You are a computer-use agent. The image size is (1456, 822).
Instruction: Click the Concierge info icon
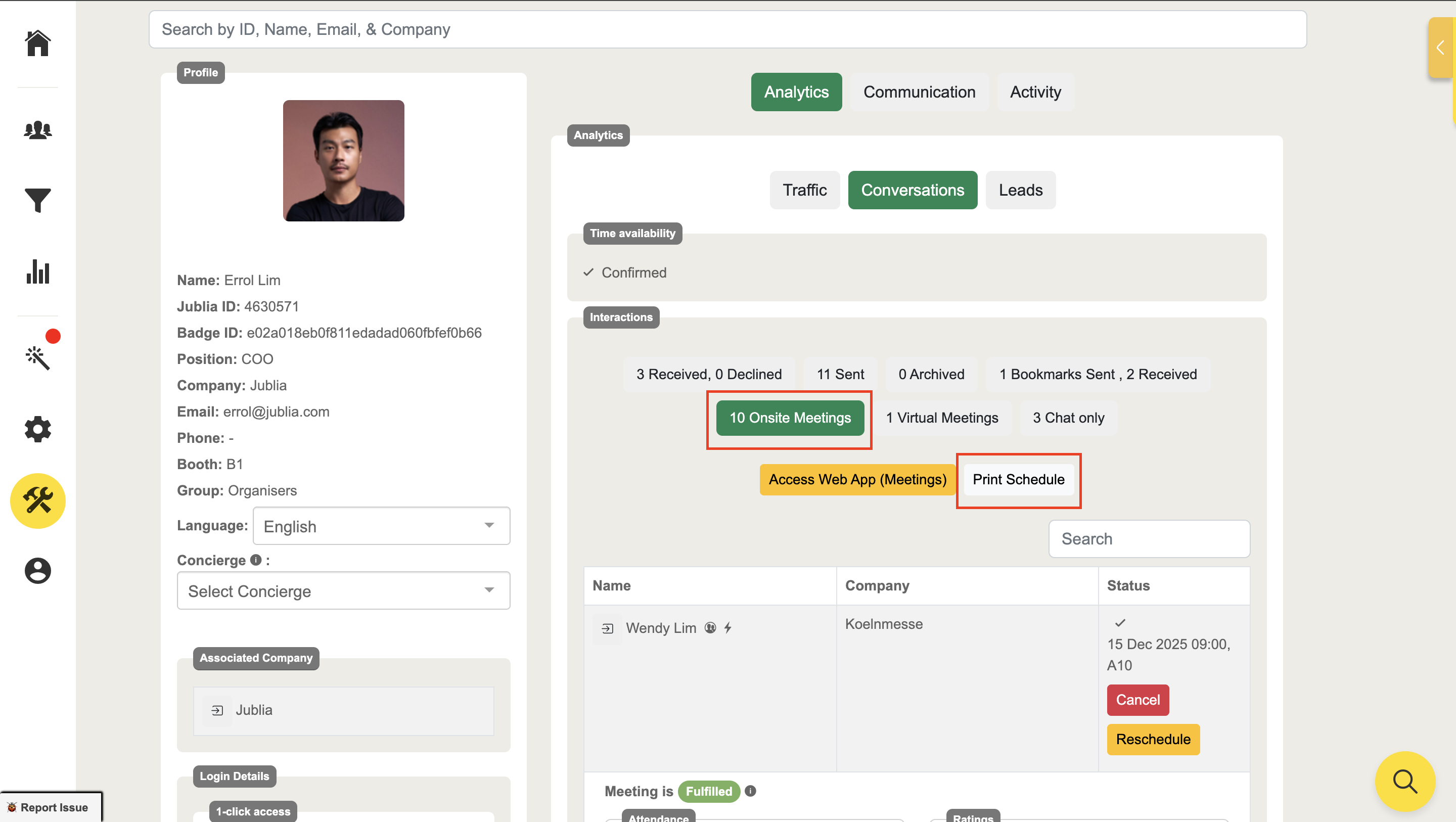coord(256,560)
